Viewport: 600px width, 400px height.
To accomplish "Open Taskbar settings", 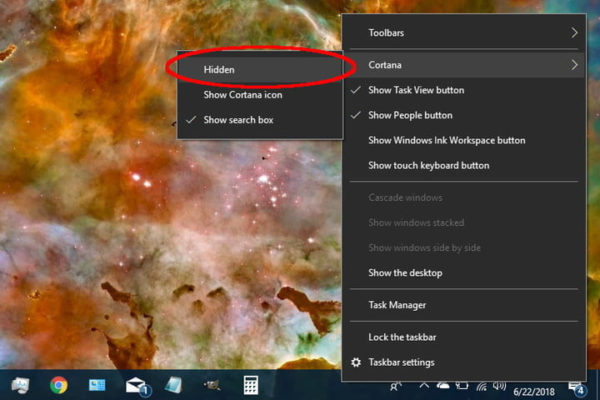I will (x=464, y=362).
